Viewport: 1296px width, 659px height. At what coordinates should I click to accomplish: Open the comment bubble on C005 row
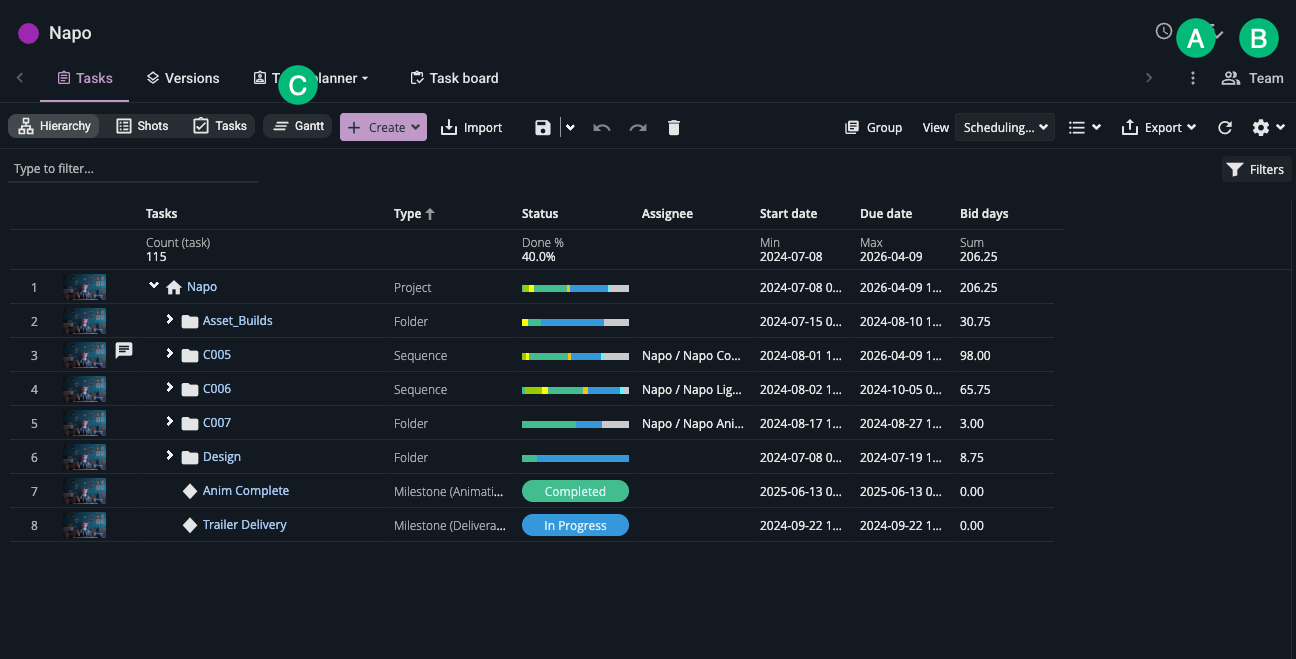pyautogui.click(x=123, y=350)
